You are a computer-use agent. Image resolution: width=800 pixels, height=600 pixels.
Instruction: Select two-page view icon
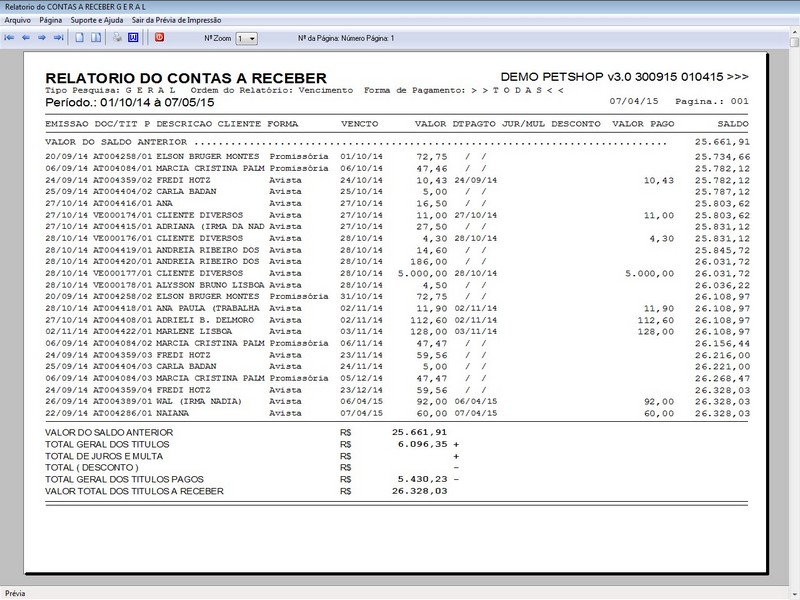point(96,38)
